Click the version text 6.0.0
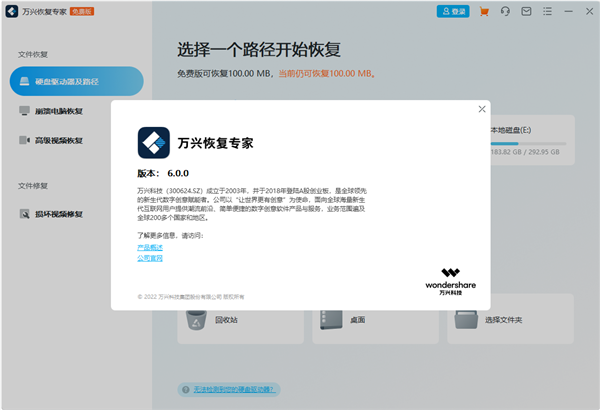This screenshot has height=410, width=600. (178, 173)
